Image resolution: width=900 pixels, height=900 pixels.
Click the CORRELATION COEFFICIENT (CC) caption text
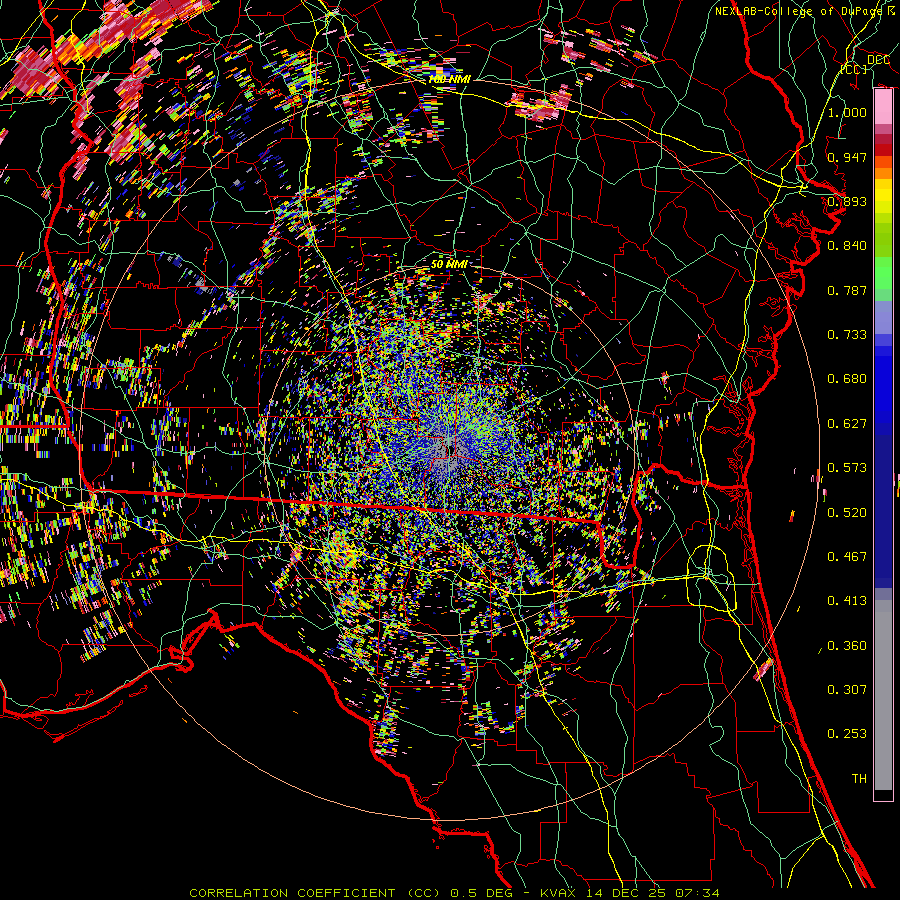coord(314,893)
